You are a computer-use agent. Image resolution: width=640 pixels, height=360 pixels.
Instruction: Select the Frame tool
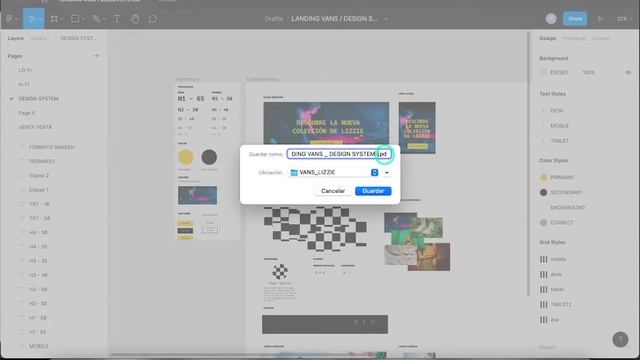[x=54, y=19]
